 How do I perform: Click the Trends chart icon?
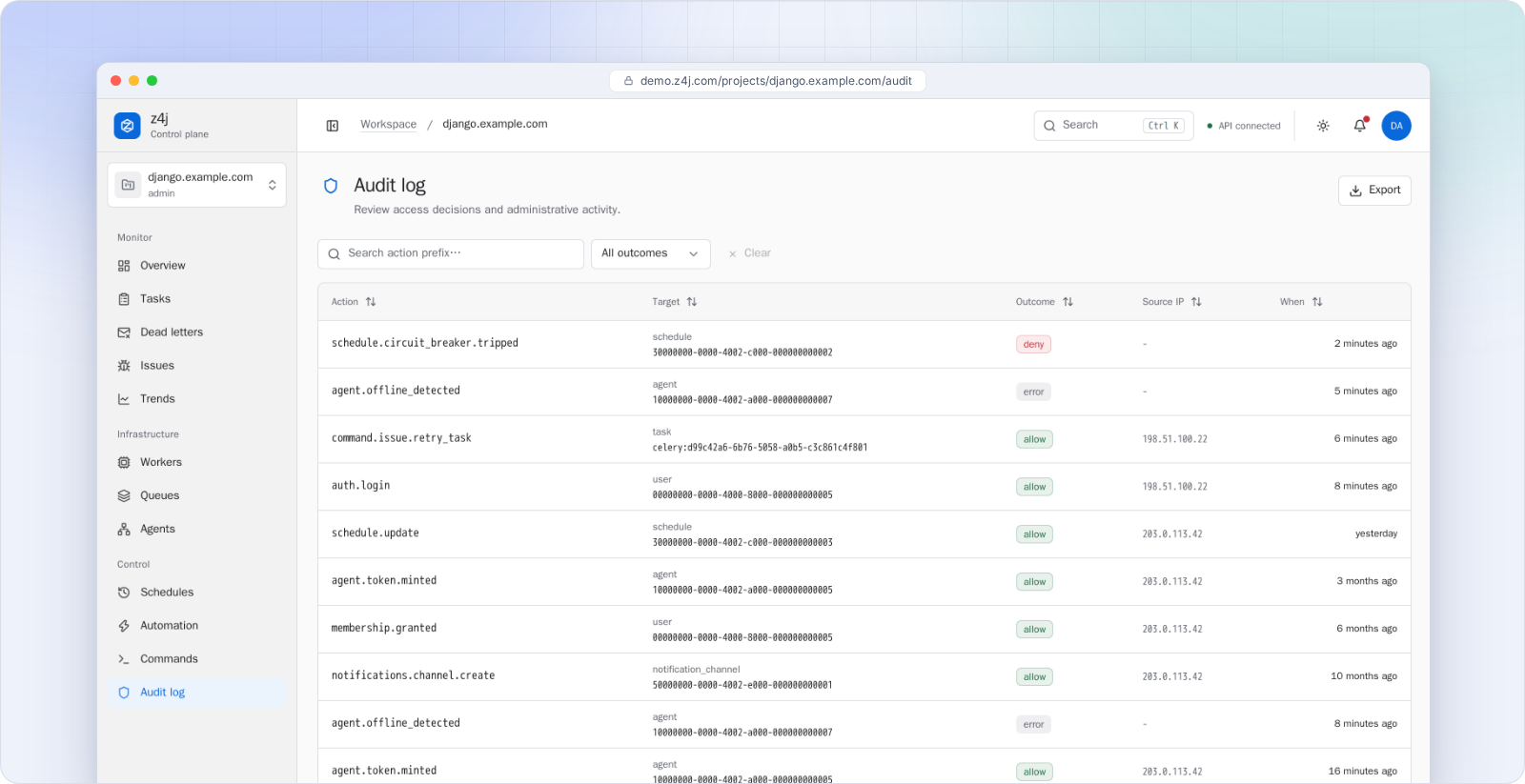click(x=124, y=399)
